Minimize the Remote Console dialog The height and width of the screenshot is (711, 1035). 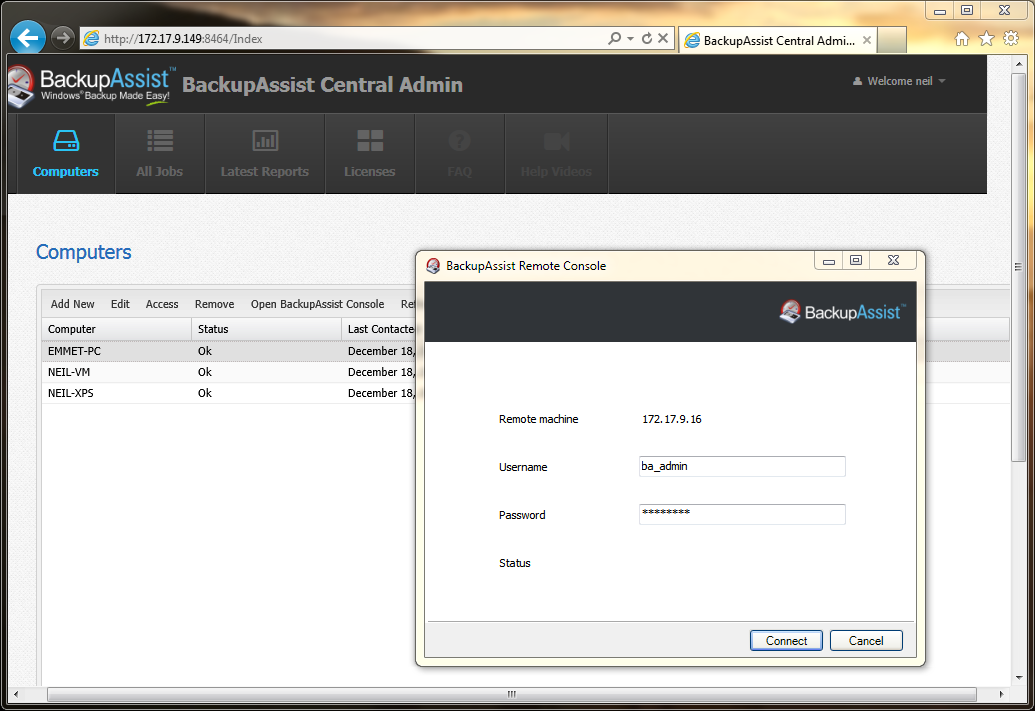click(829, 261)
